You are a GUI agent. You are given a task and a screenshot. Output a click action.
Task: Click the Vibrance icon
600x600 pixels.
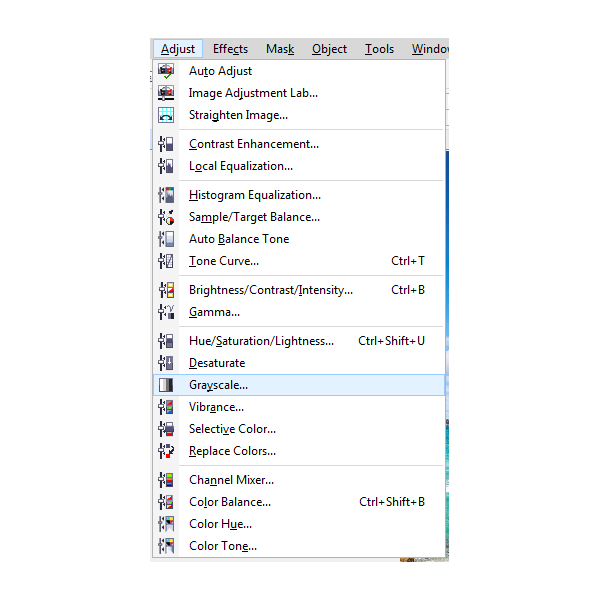(x=166, y=407)
